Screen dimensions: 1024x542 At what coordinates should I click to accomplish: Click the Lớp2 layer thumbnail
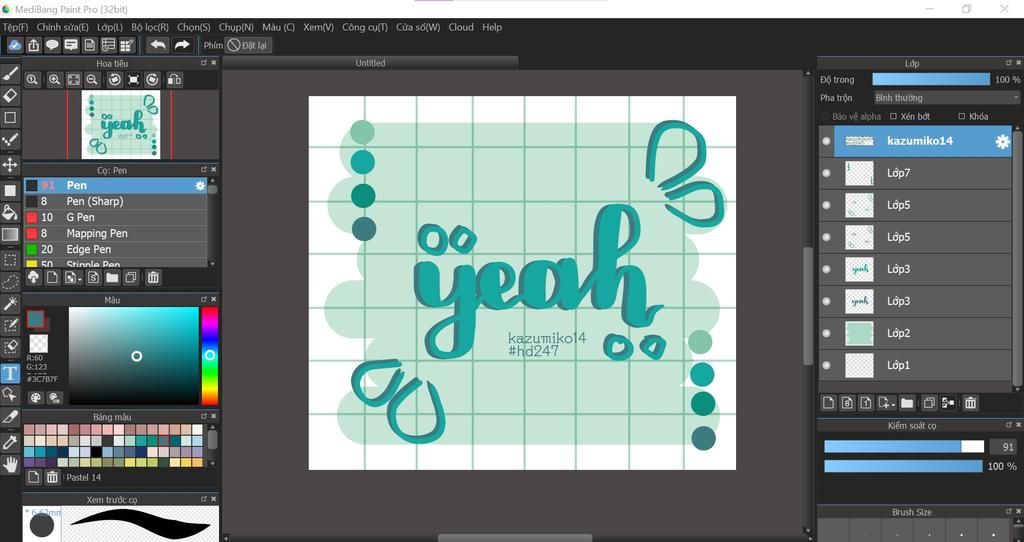[x=859, y=333]
